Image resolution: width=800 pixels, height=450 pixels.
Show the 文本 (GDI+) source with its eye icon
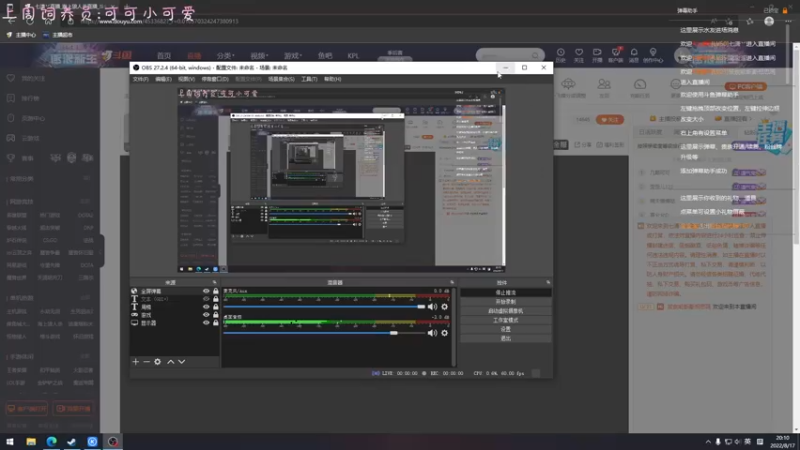coord(206,299)
